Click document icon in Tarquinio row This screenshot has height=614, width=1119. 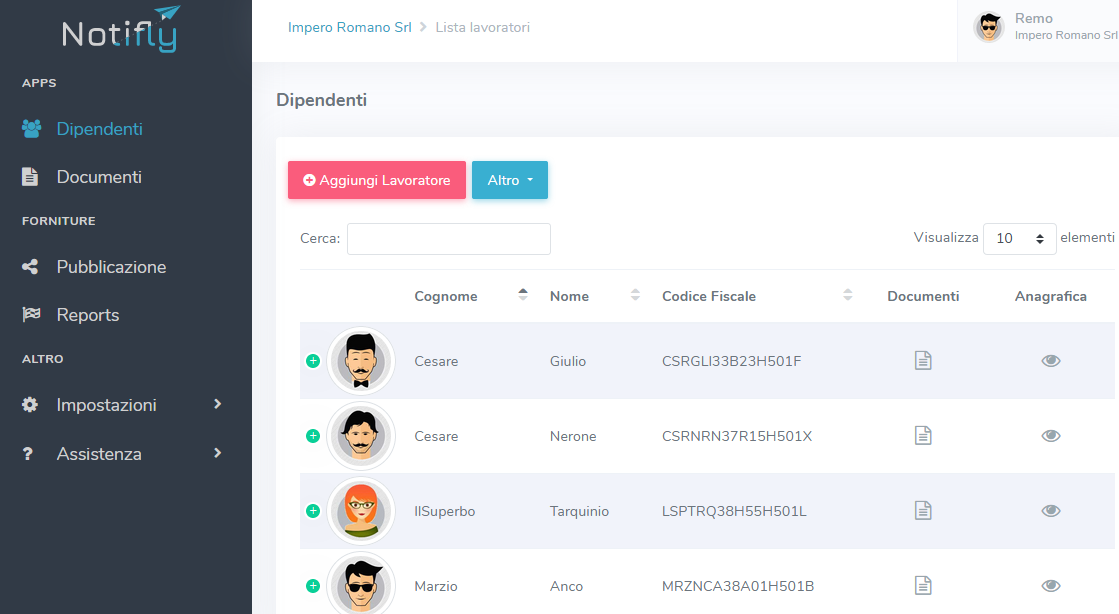pos(923,510)
